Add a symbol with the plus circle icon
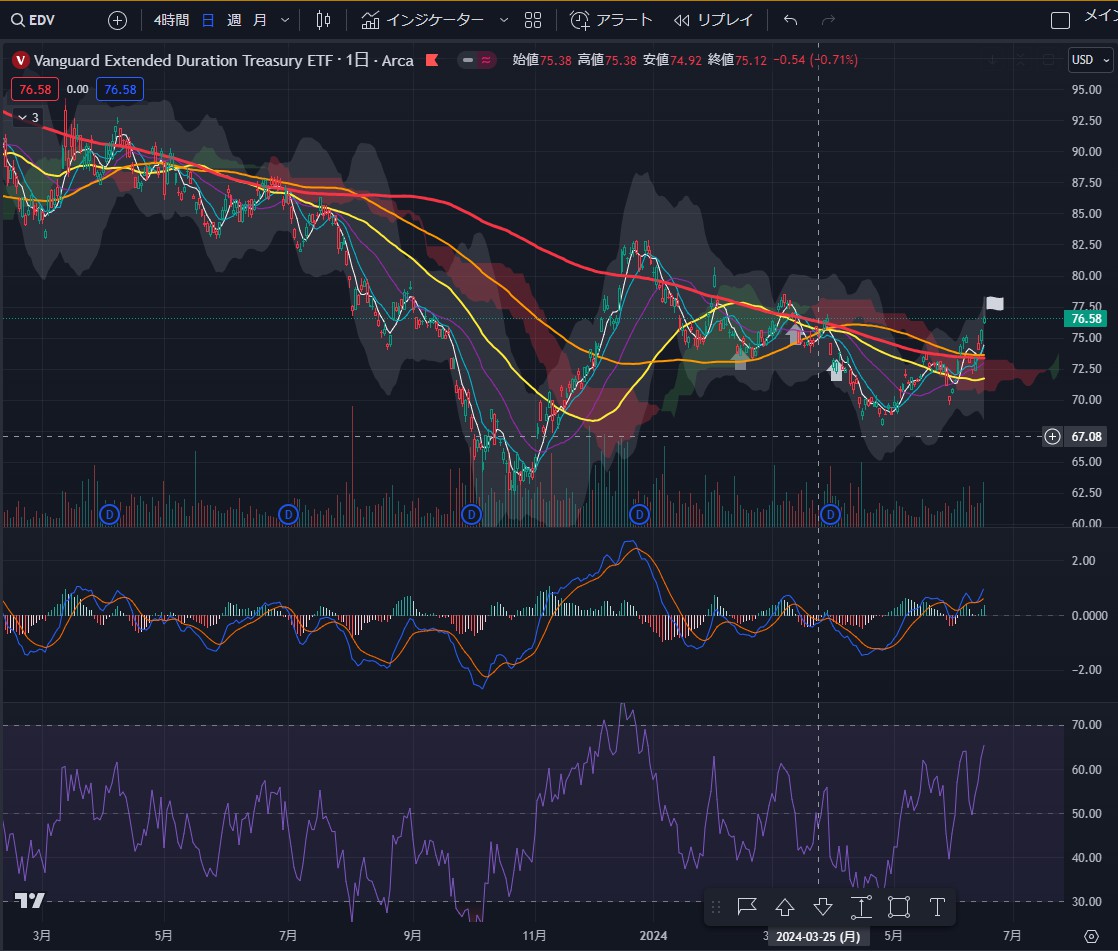The width and height of the screenshot is (1118, 951). pos(117,20)
